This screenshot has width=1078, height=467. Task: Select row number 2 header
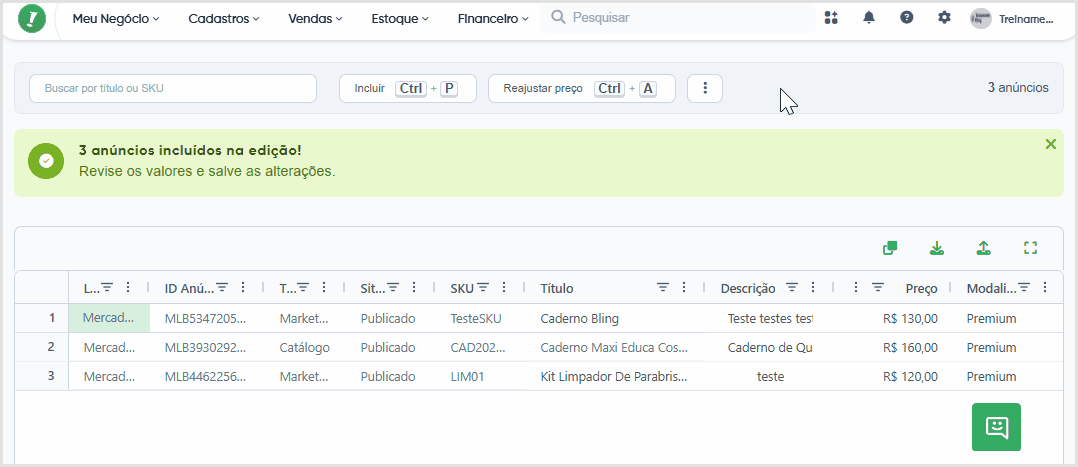tap(42, 347)
